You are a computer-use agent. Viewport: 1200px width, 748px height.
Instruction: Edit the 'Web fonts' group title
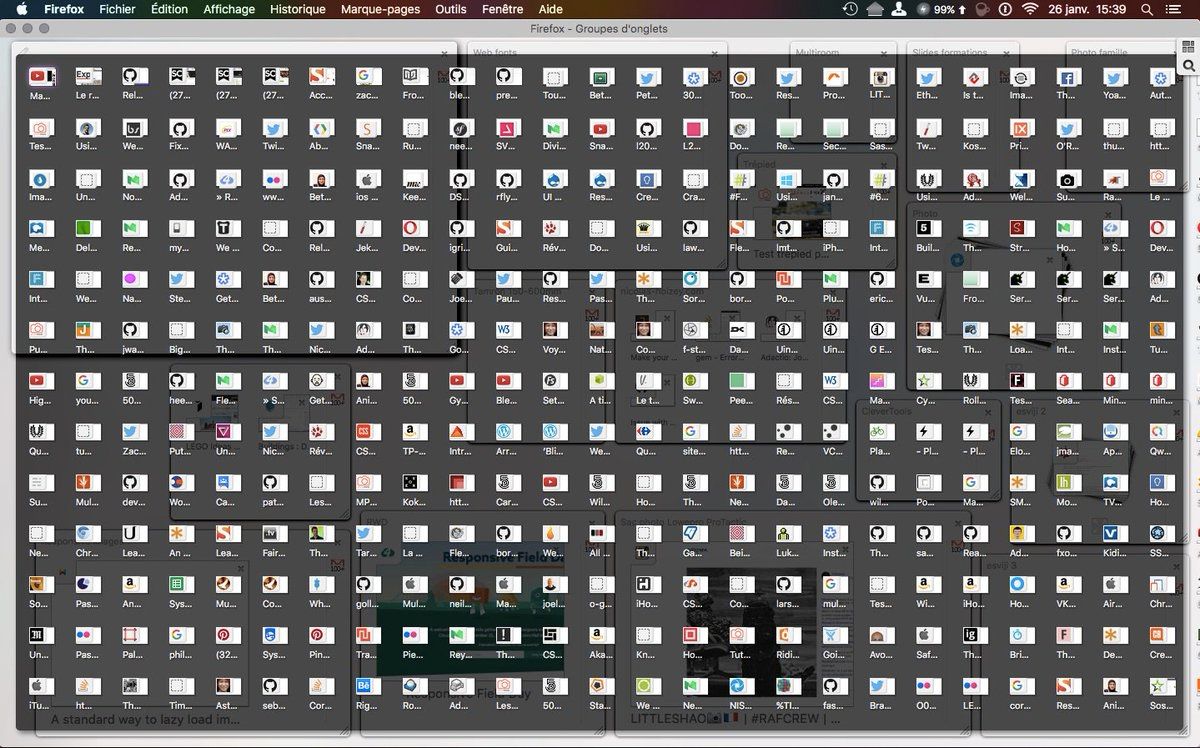click(495, 52)
